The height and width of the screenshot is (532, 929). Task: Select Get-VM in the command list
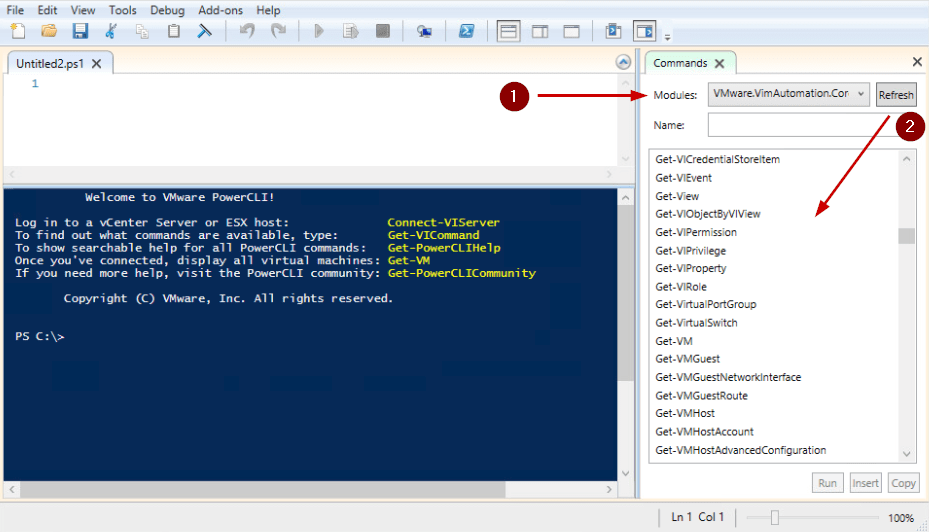(x=674, y=341)
